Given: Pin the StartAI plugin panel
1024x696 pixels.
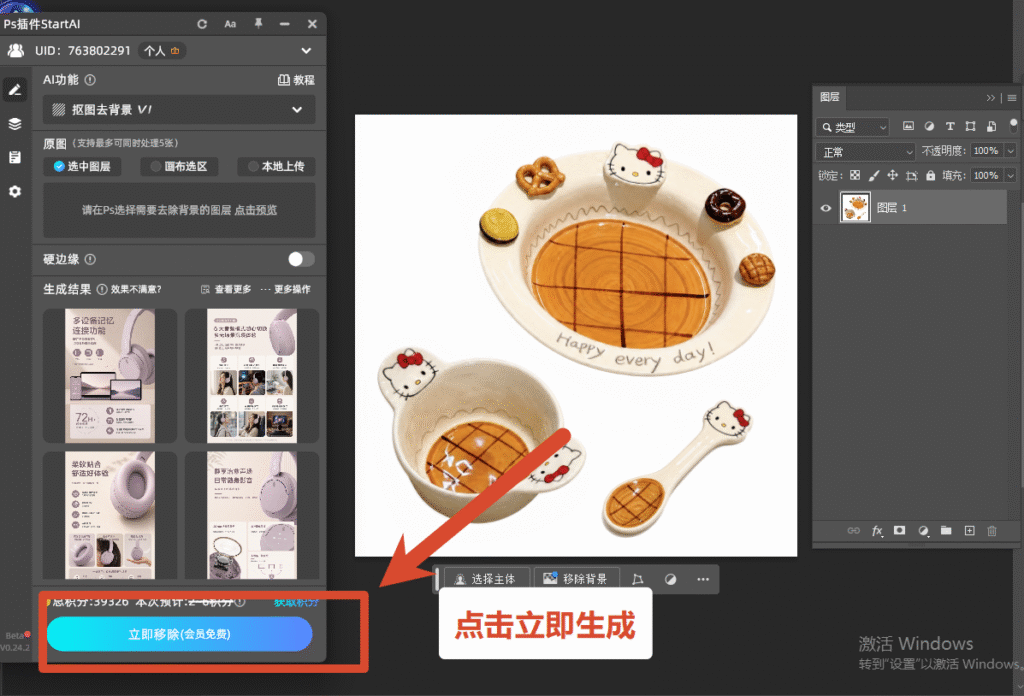Looking at the screenshot, I should pyautogui.click(x=258, y=24).
